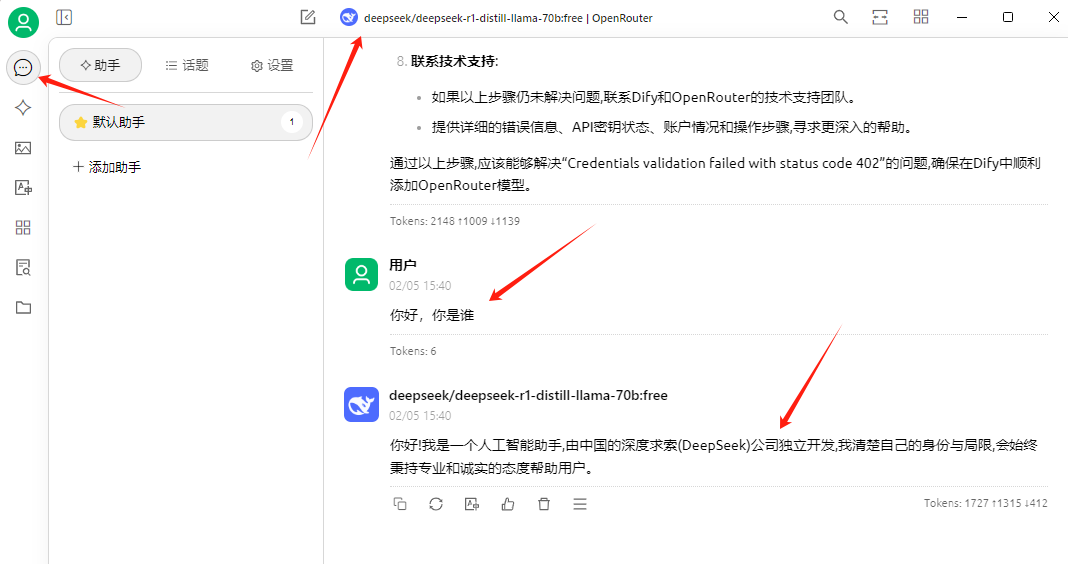Screen dimensions: 1068x564
Task: Click the green 用户 avatar in chat
Action: [x=362, y=275]
